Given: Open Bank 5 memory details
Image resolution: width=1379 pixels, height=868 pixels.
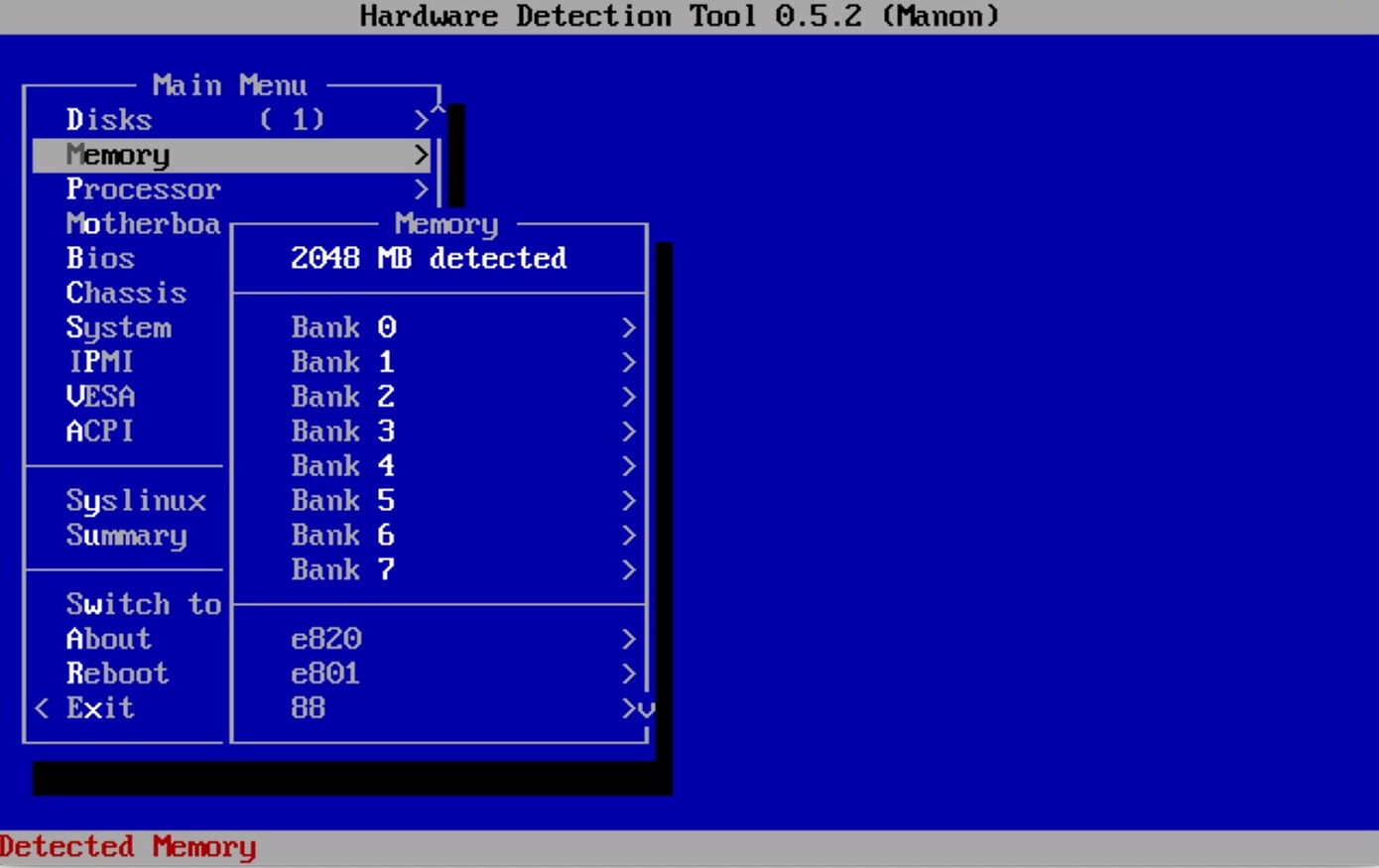Looking at the screenshot, I should pyautogui.click(x=342, y=501).
